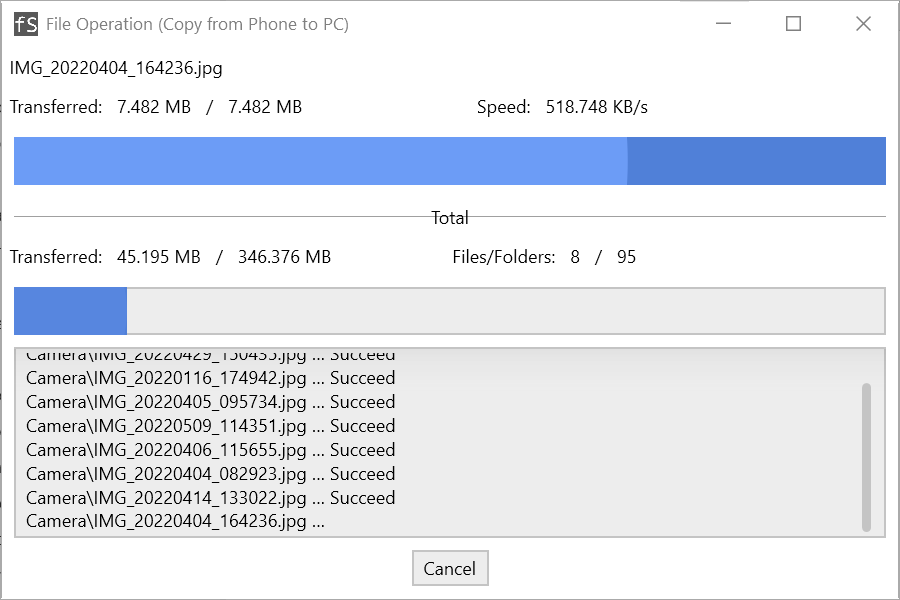Cancel the file copy operation
This screenshot has width=900, height=600.
(450, 568)
